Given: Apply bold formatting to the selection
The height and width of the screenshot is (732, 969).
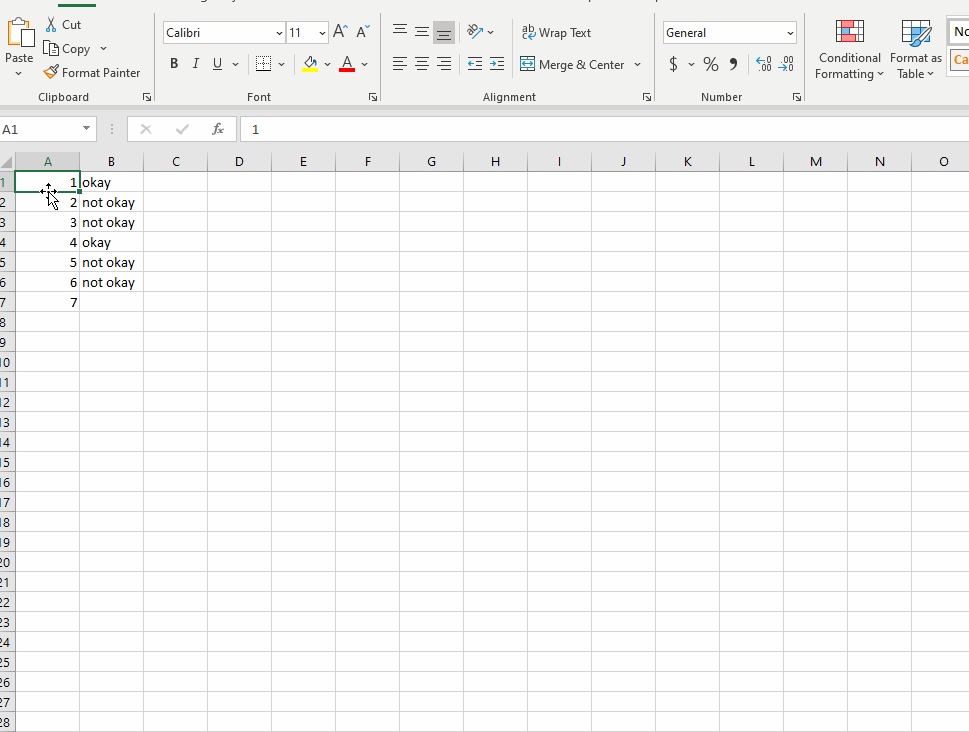Looking at the screenshot, I should point(175,63).
